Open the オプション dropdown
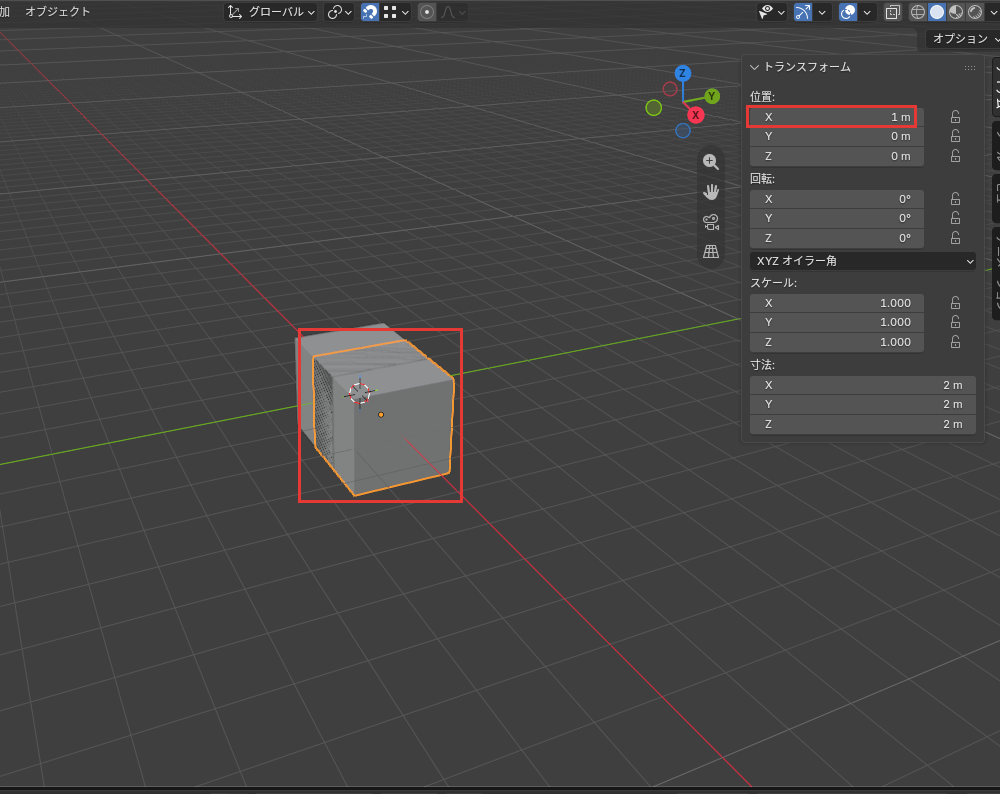The width and height of the screenshot is (1000, 794). click(963, 39)
